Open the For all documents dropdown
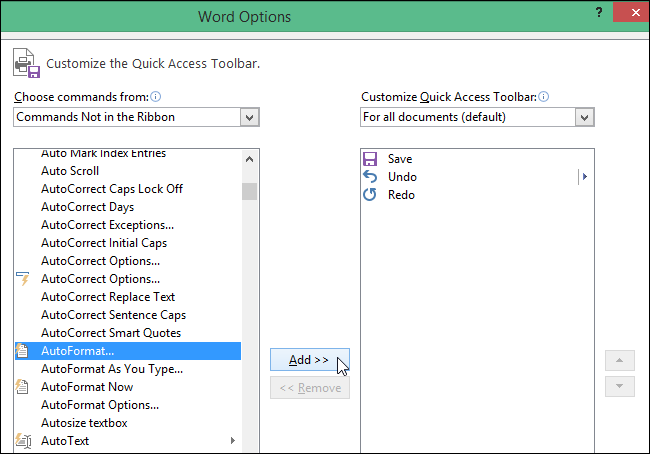Viewport: 650px width, 454px height. click(585, 117)
